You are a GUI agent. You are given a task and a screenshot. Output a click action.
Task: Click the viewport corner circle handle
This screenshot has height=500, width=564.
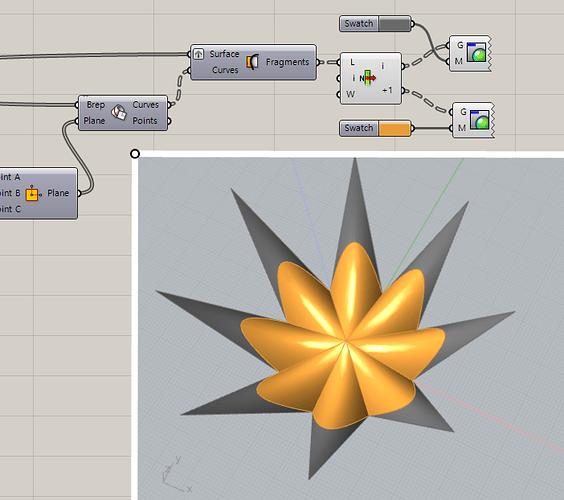135,154
